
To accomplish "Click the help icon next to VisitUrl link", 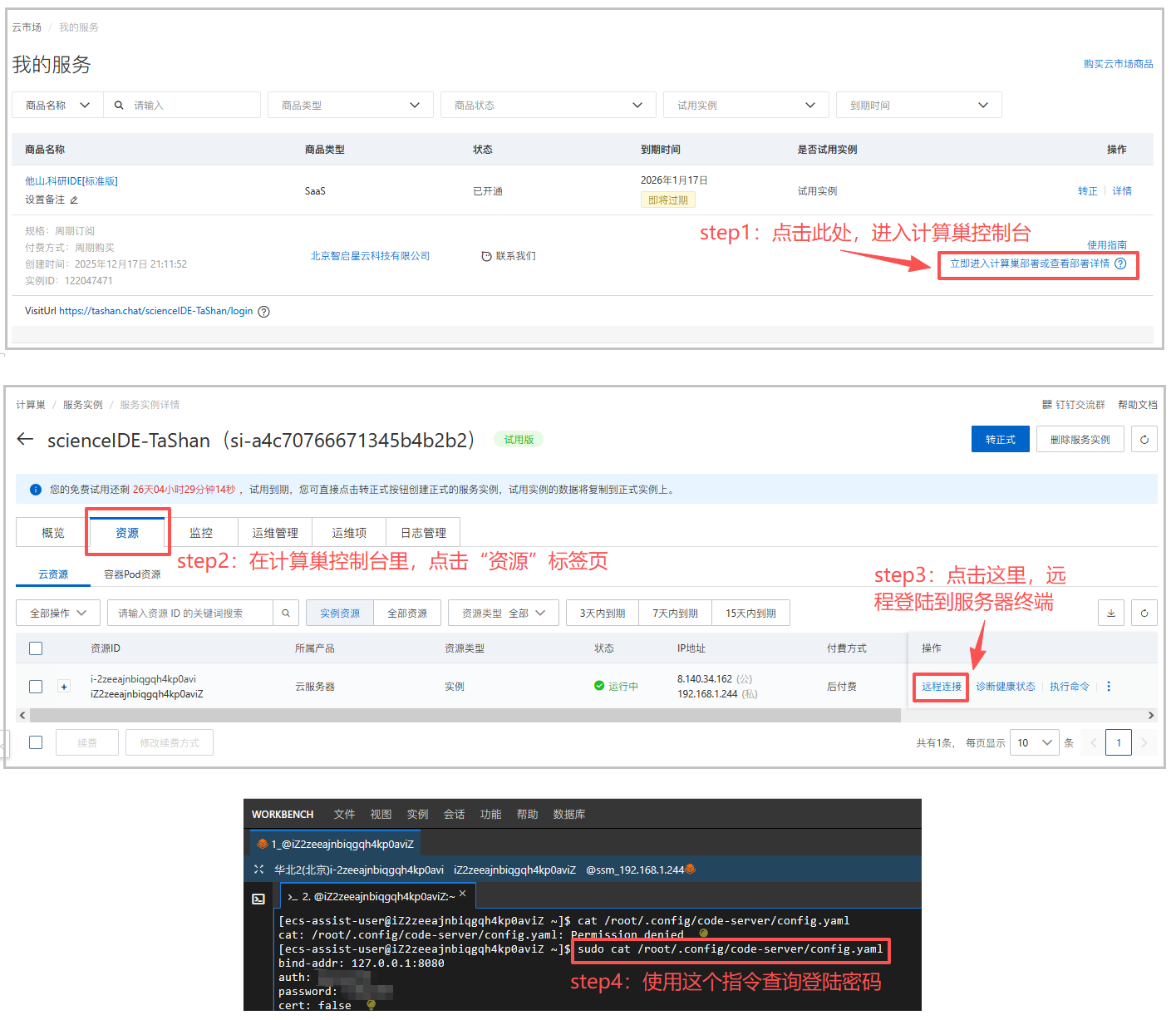I will click(263, 312).
